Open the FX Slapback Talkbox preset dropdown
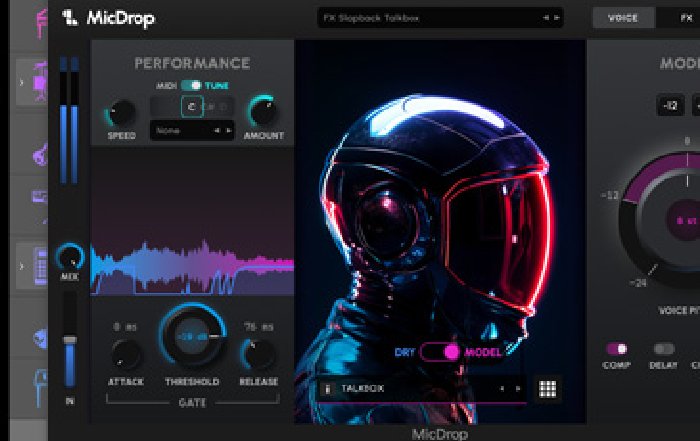This screenshot has height=441, width=700. [440, 18]
